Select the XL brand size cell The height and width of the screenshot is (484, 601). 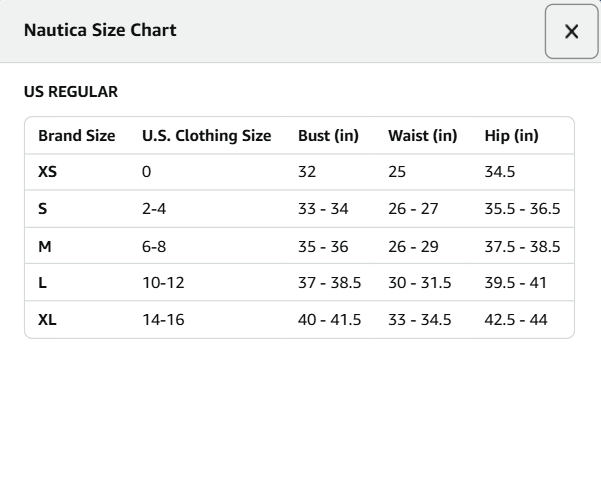47,320
